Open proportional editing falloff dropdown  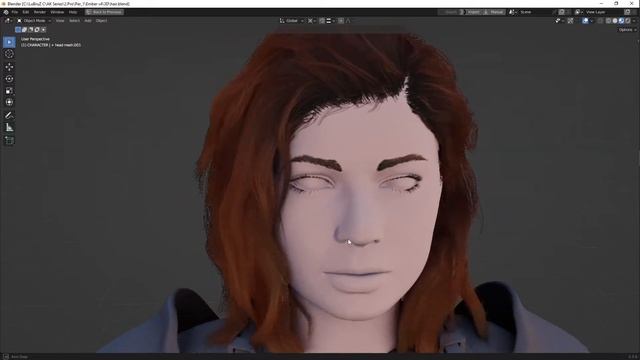point(348,20)
